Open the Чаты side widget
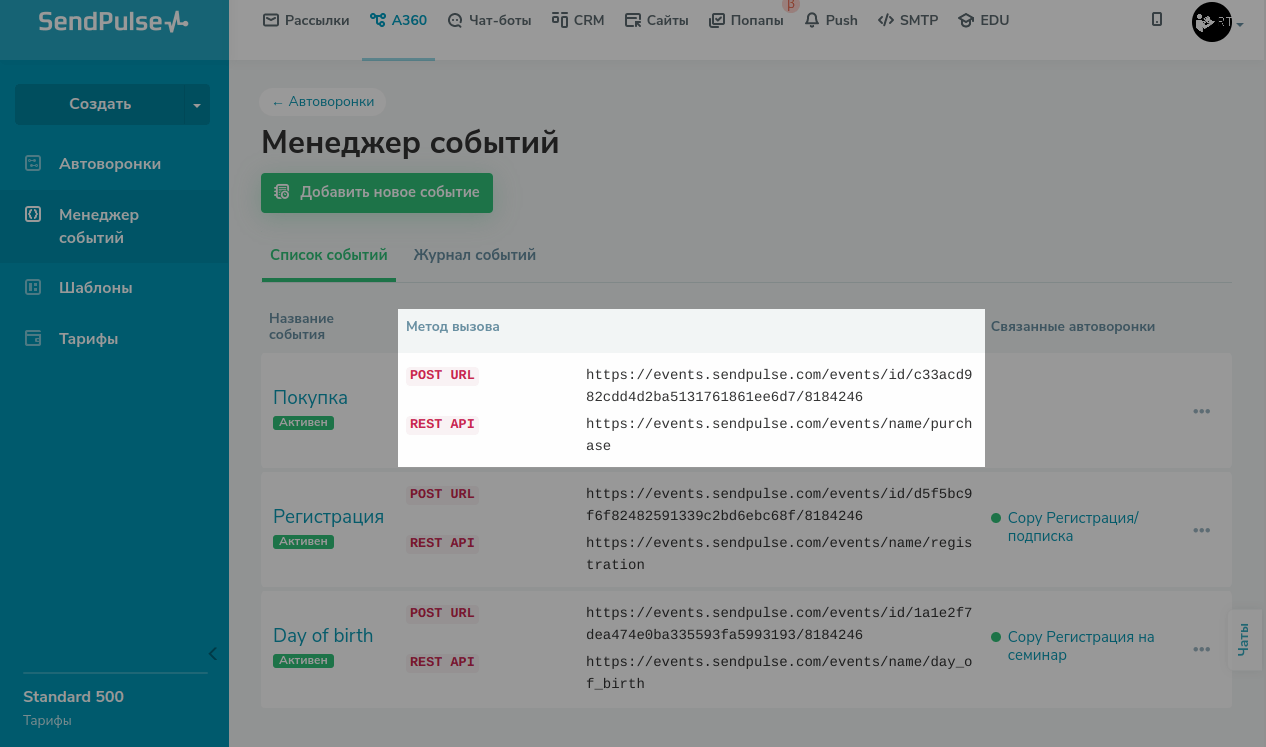1266x747 pixels. (x=1244, y=639)
